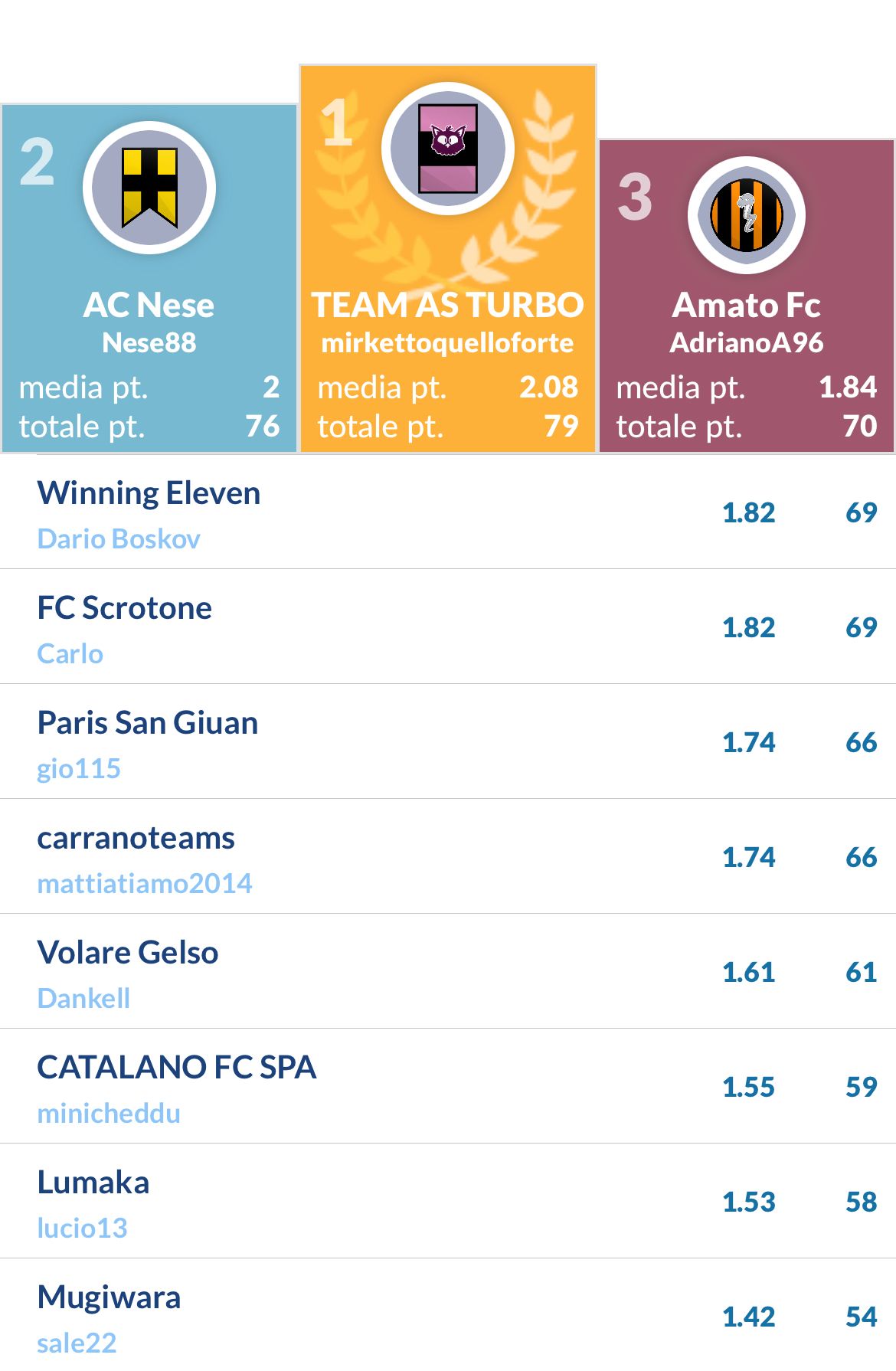
Task: Open AdrianoA96 manager profile
Action: click(x=747, y=342)
